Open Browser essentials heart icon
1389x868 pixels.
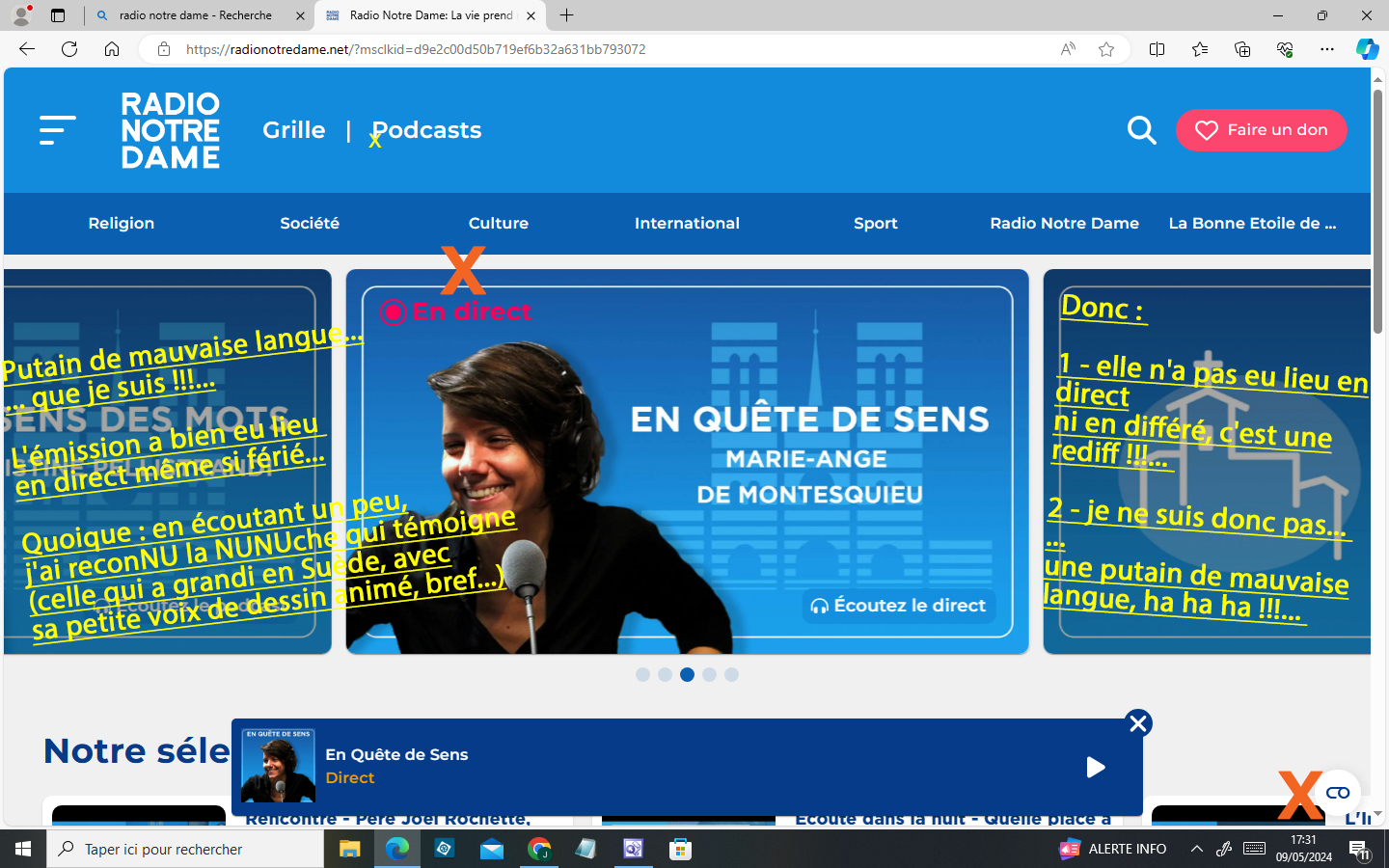[x=1284, y=49]
